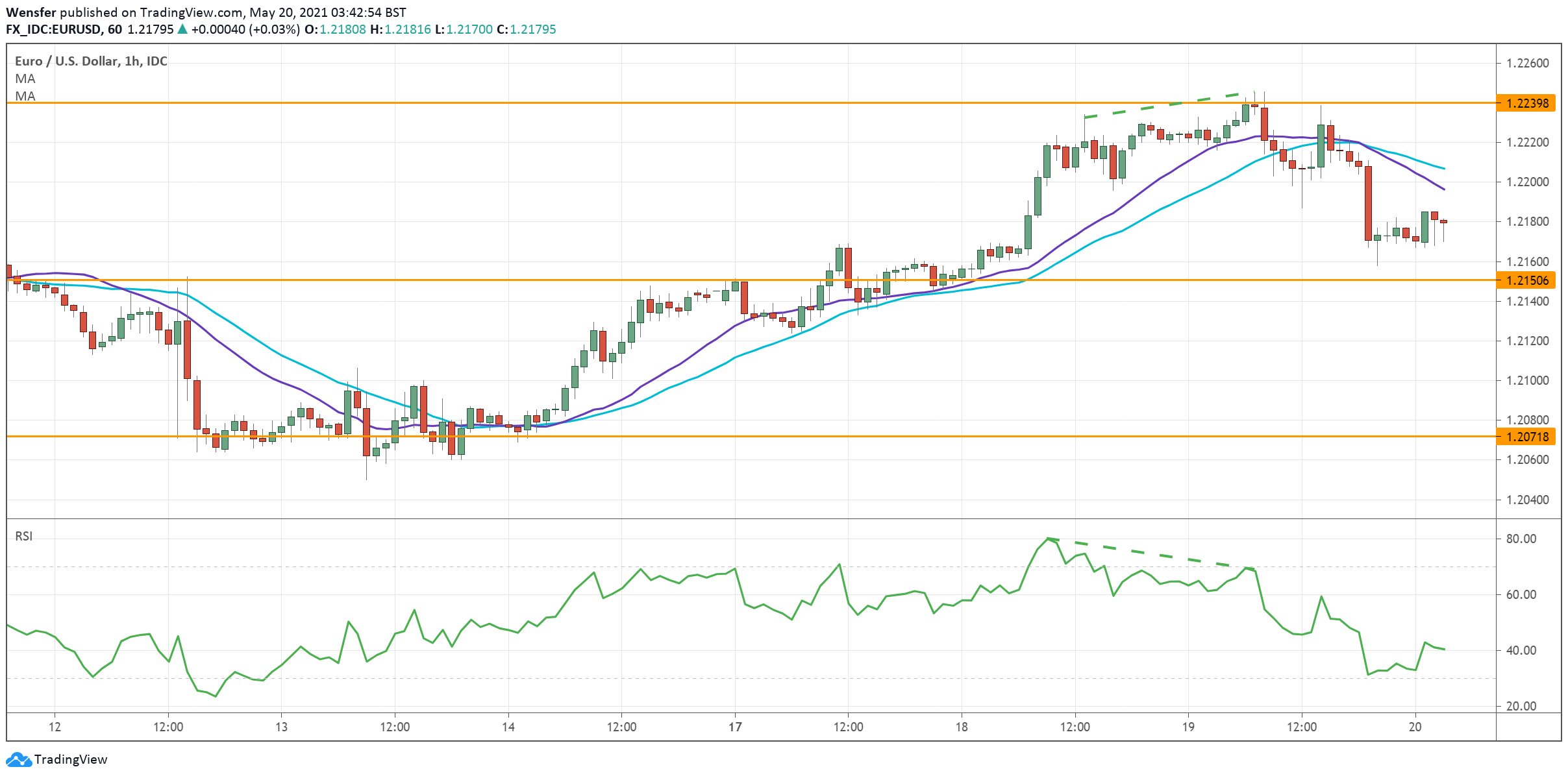Select date 17 on the time axis
Image resolution: width=1568 pixels, height=778 pixels.
[735, 727]
